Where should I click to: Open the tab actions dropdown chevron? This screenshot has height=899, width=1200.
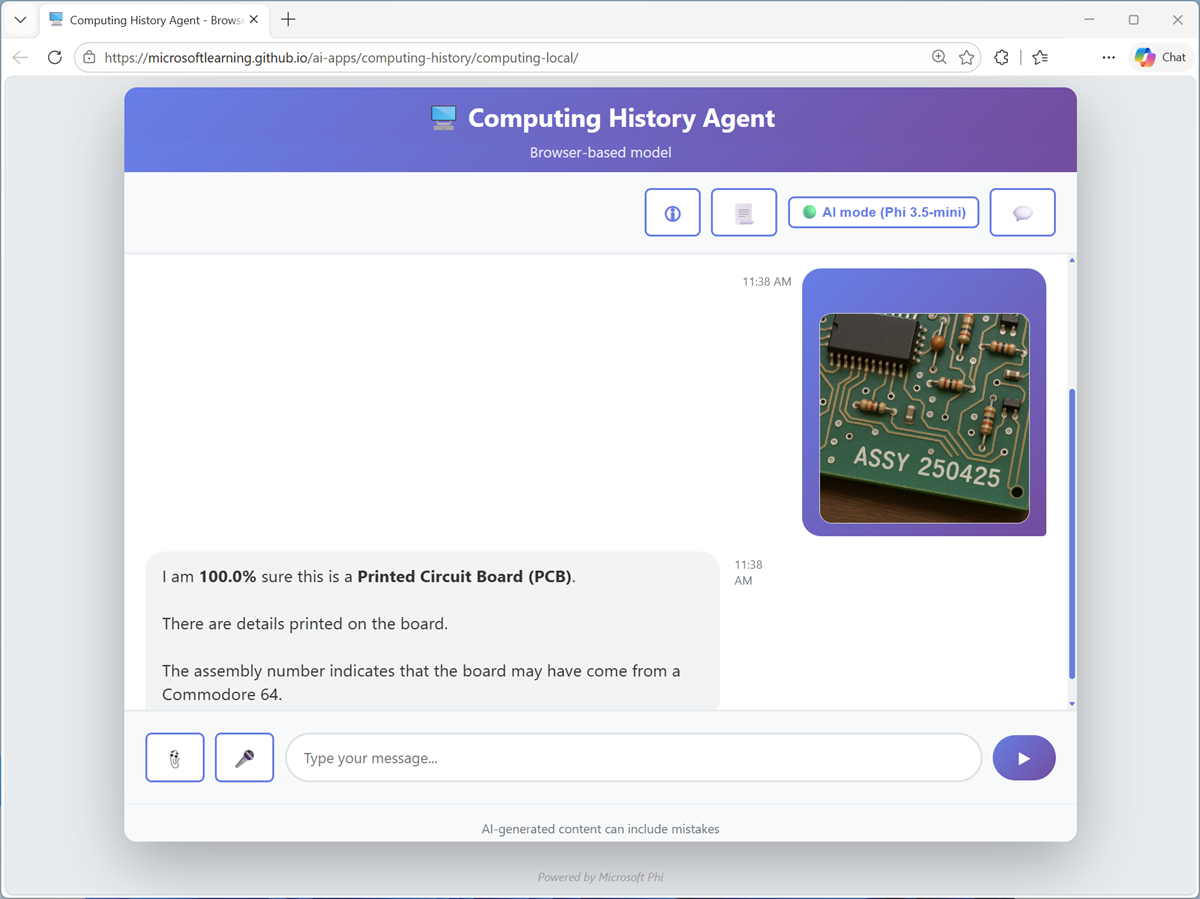[20, 20]
